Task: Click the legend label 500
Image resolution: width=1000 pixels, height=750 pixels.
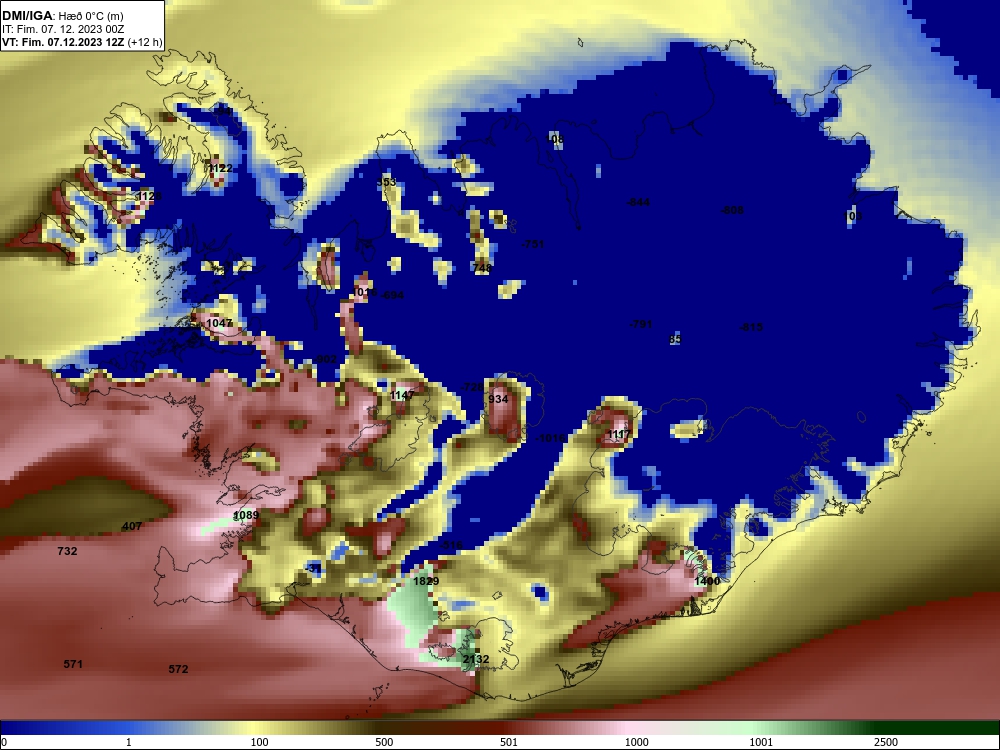Action: (384, 742)
